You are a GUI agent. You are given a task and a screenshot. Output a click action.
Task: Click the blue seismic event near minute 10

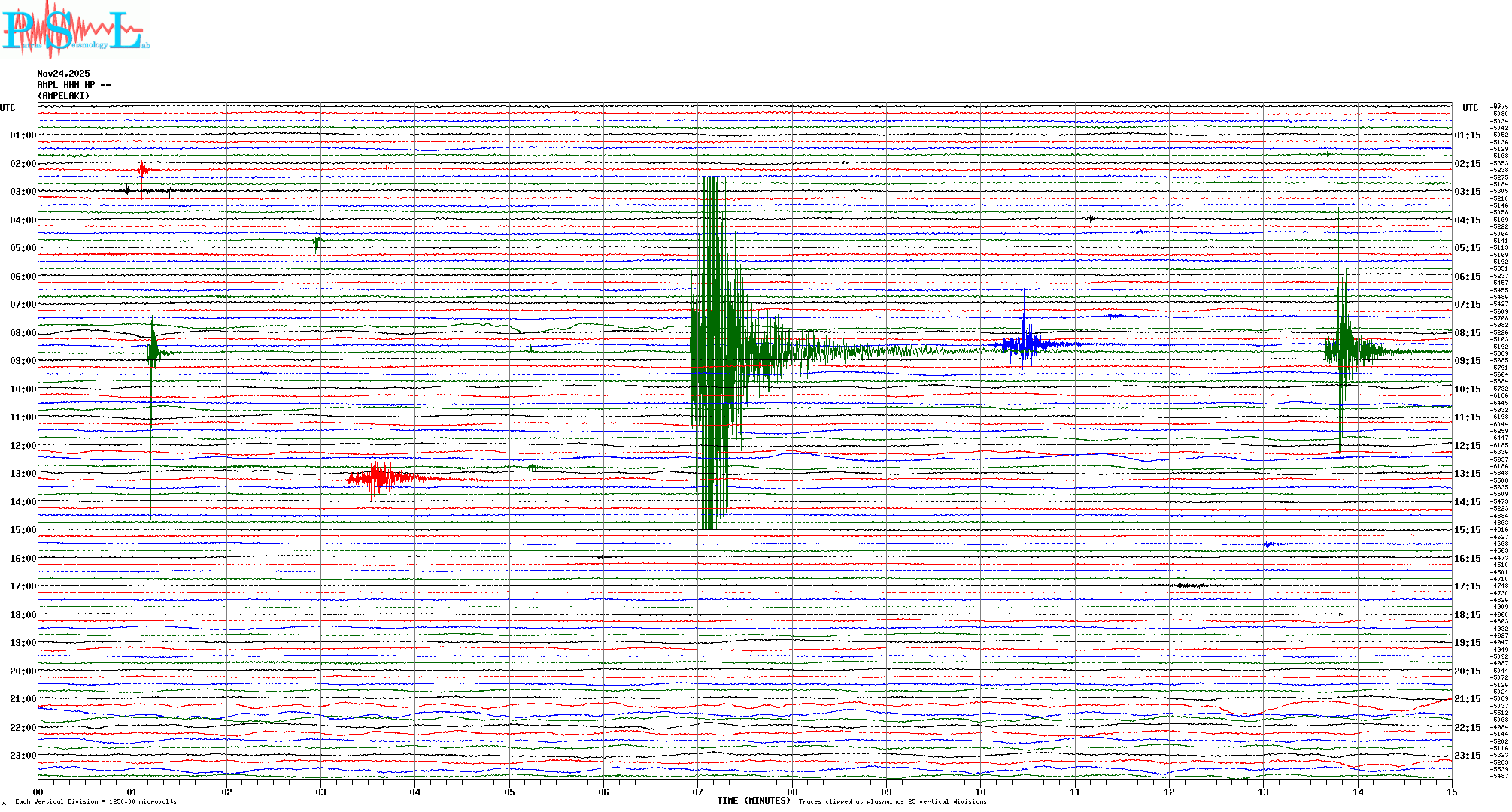(1025, 344)
